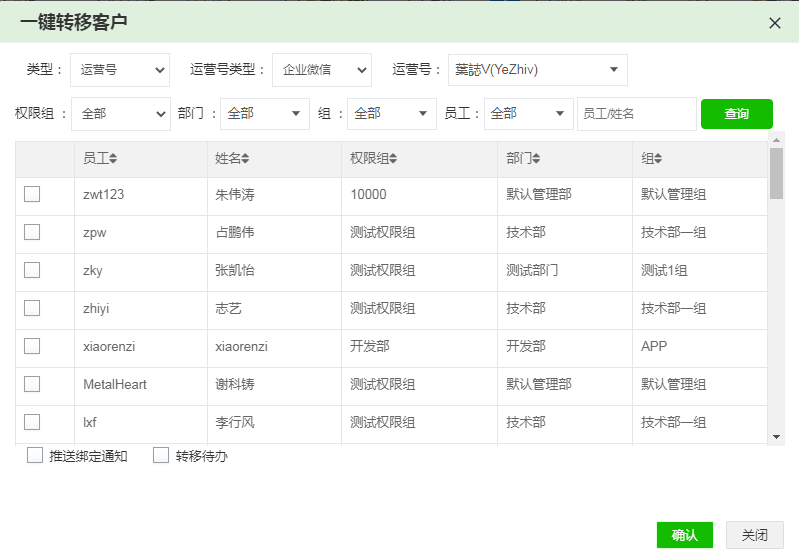Focus the 员工/姓名 search field
The image size is (799, 560).
tap(636, 114)
